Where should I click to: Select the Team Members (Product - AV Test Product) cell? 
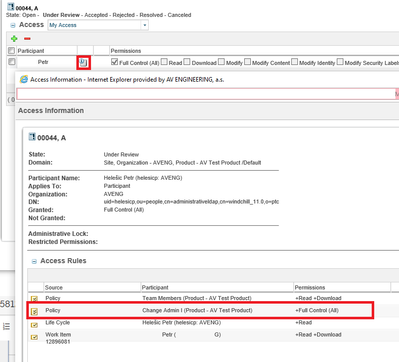tap(197, 298)
